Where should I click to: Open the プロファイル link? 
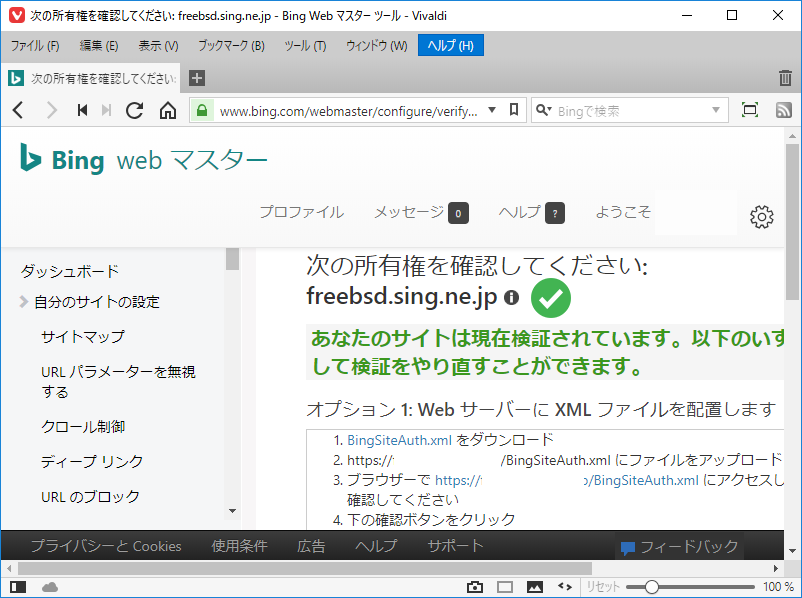point(301,212)
